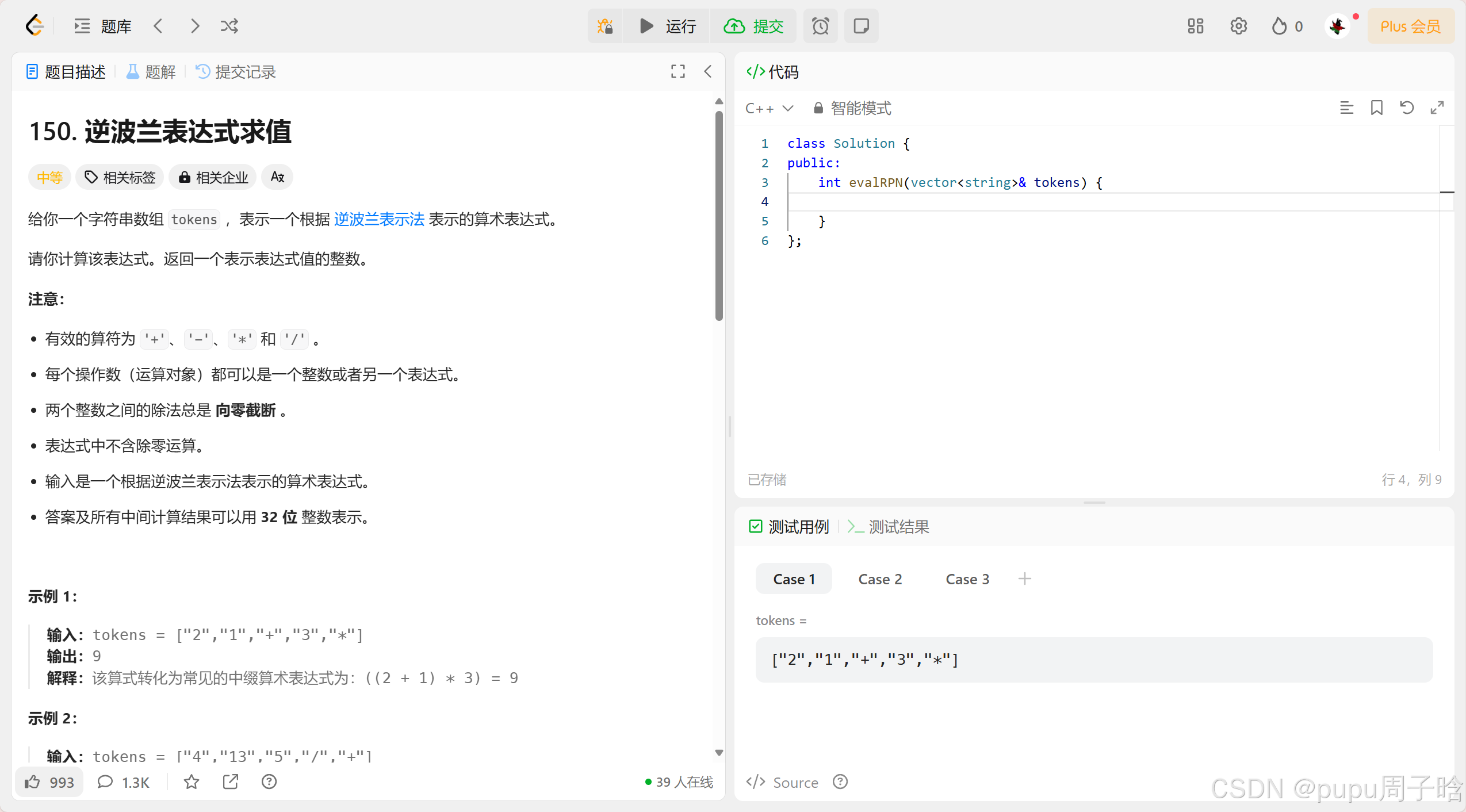1466x812 pixels.
Task: Toggle the 智能模式 lock setting
Action: tap(852, 108)
